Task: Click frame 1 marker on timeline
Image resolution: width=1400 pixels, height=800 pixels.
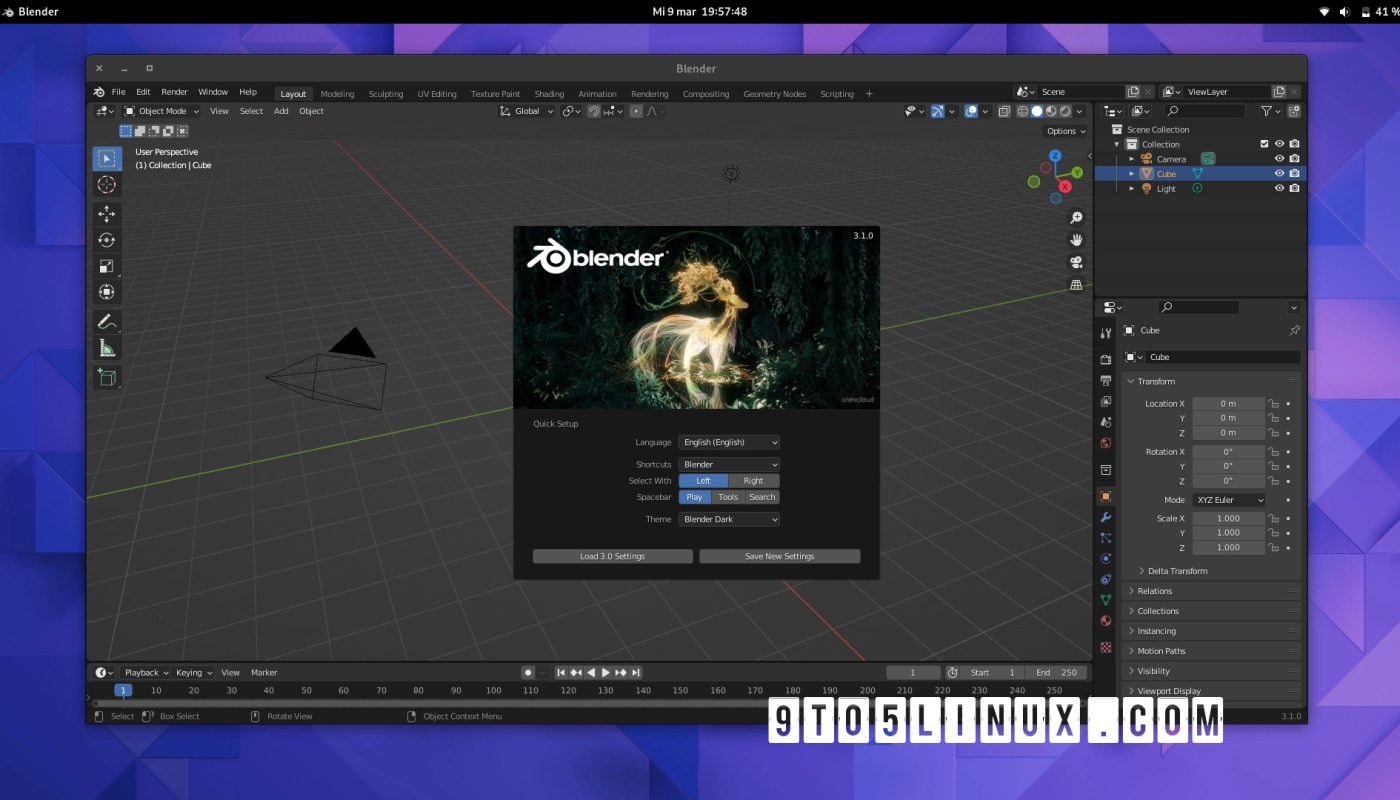Action: pyautogui.click(x=123, y=690)
